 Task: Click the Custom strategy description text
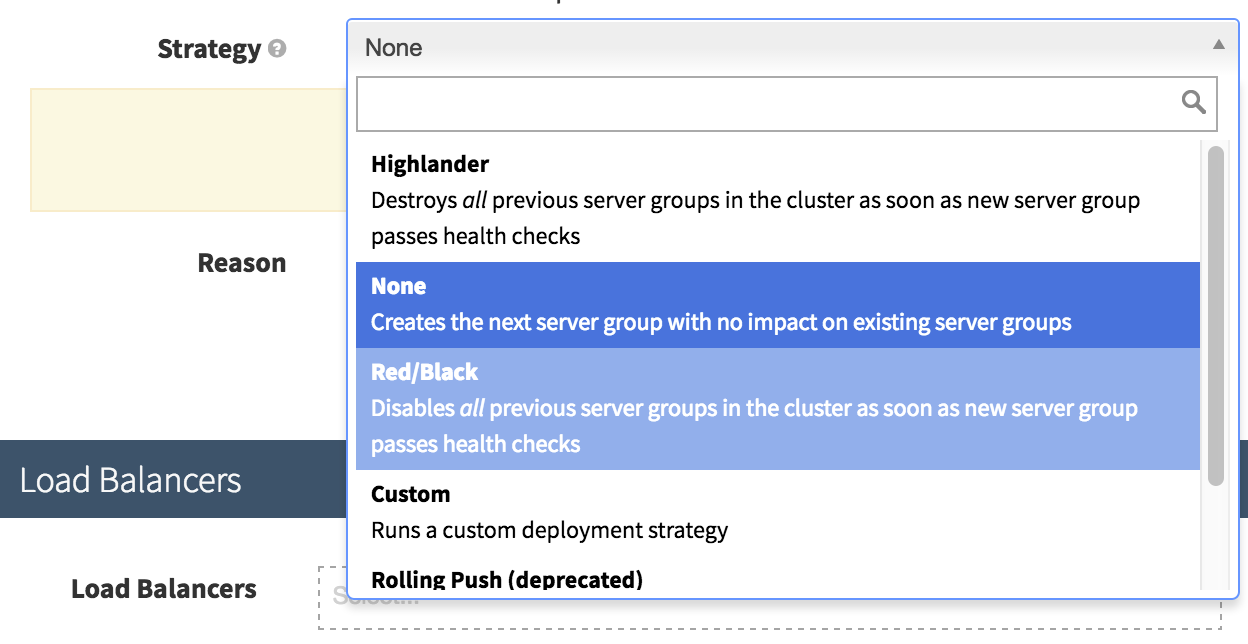(549, 530)
